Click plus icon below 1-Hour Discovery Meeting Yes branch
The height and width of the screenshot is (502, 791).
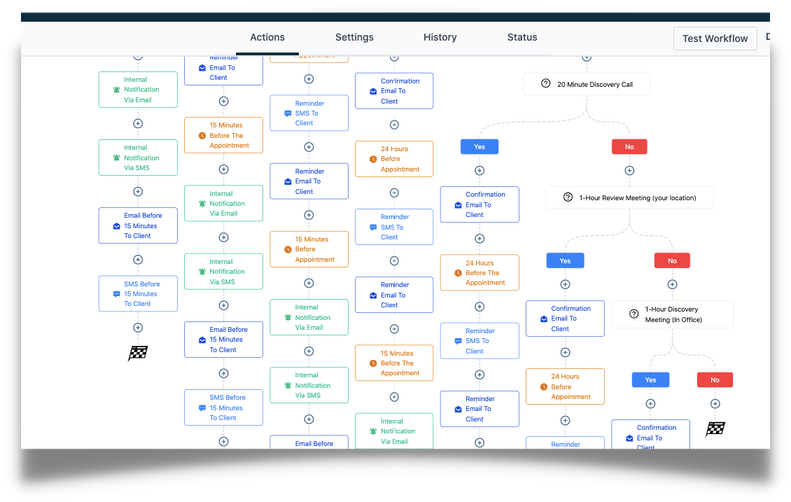pos(650,404)
